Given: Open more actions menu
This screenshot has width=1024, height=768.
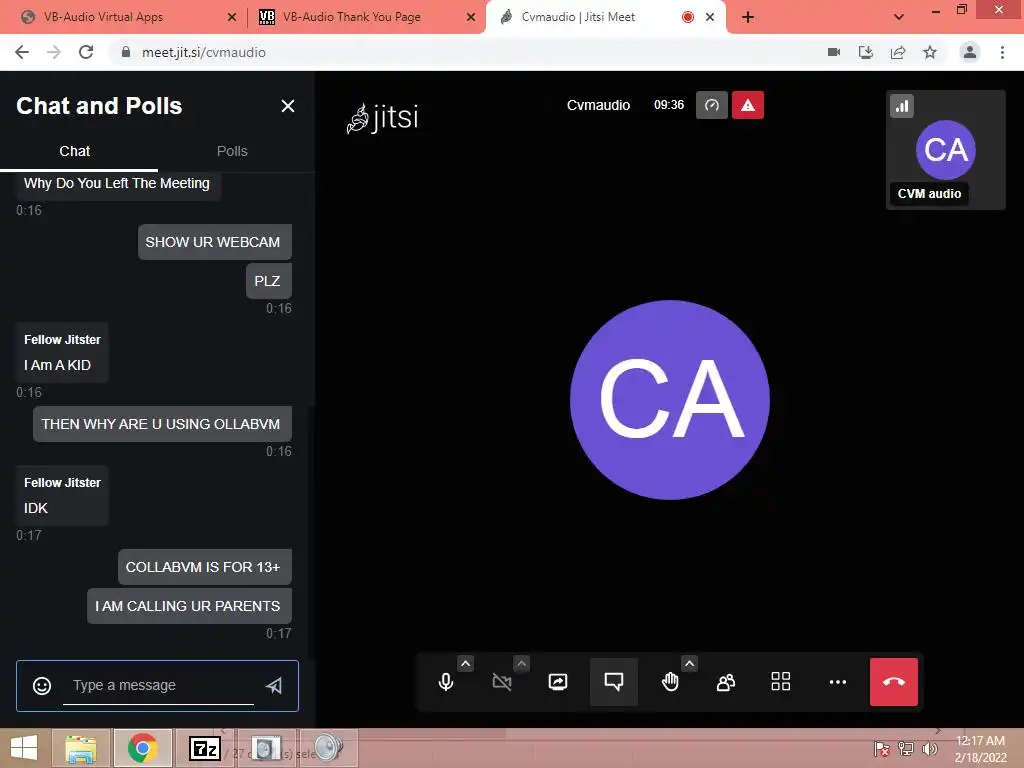Looking at the screenshot, I should (837, 682).
